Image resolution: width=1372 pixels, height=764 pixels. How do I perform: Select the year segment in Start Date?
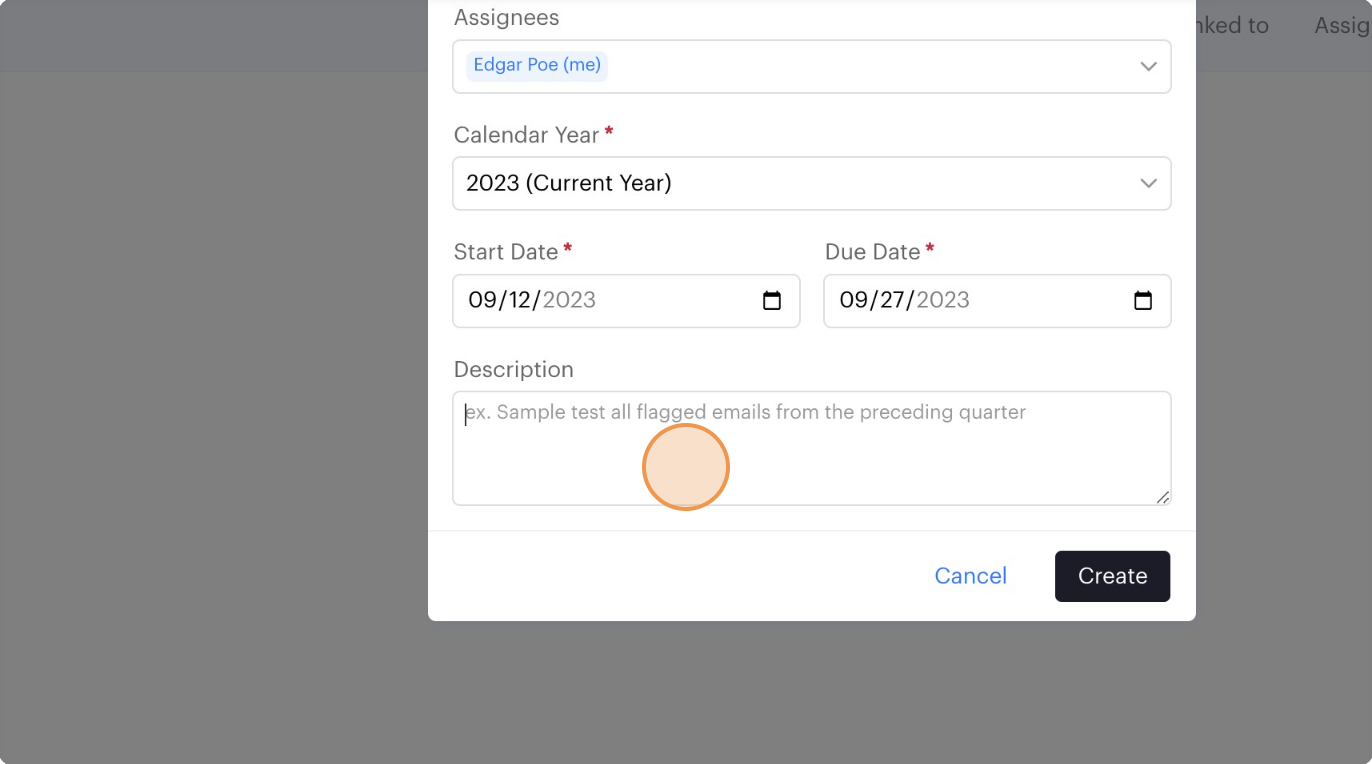pos(569,301)
